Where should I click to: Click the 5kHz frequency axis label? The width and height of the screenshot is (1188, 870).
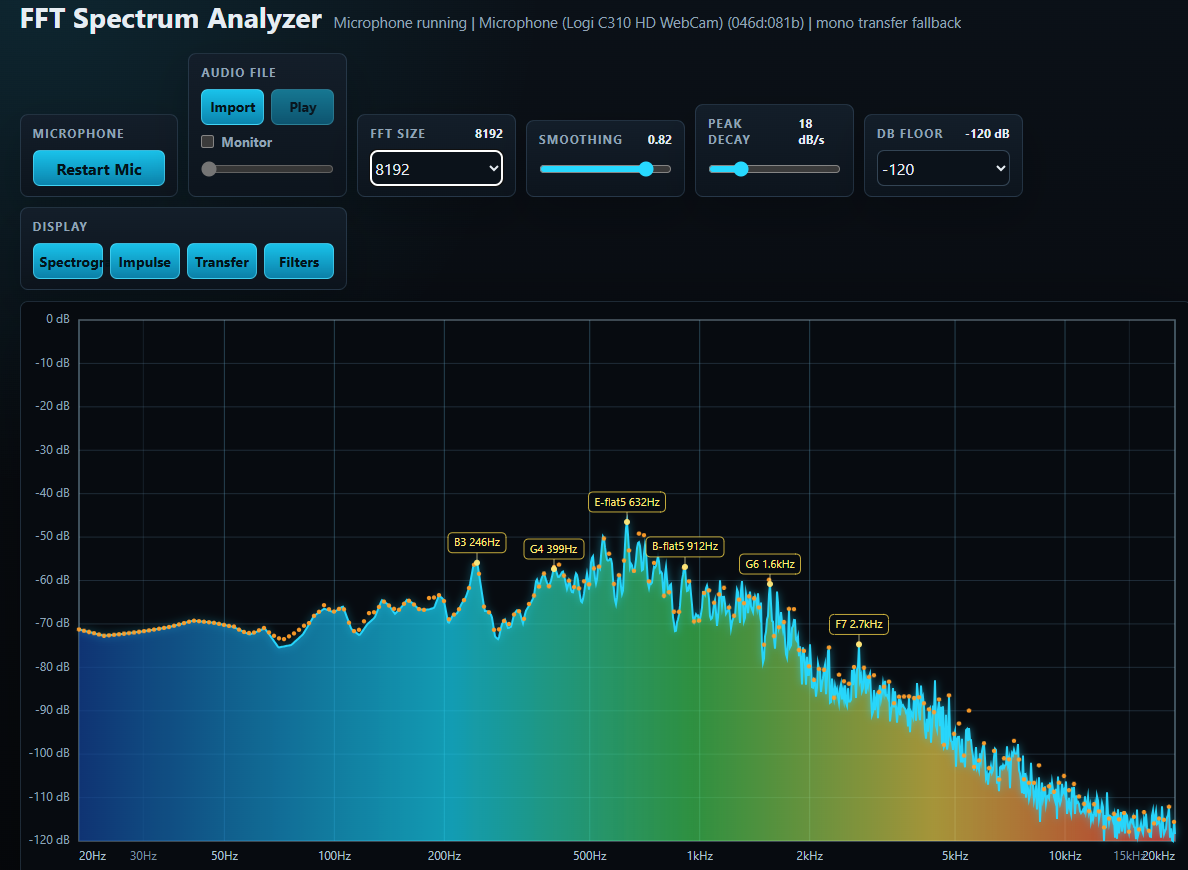pos(955,856)
